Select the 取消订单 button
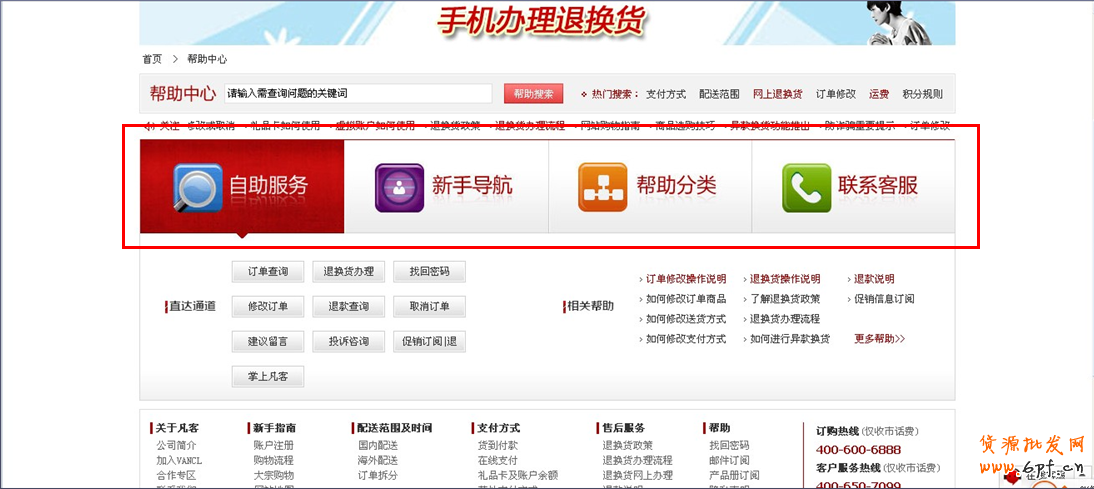1094x489 pixels. 429,307
